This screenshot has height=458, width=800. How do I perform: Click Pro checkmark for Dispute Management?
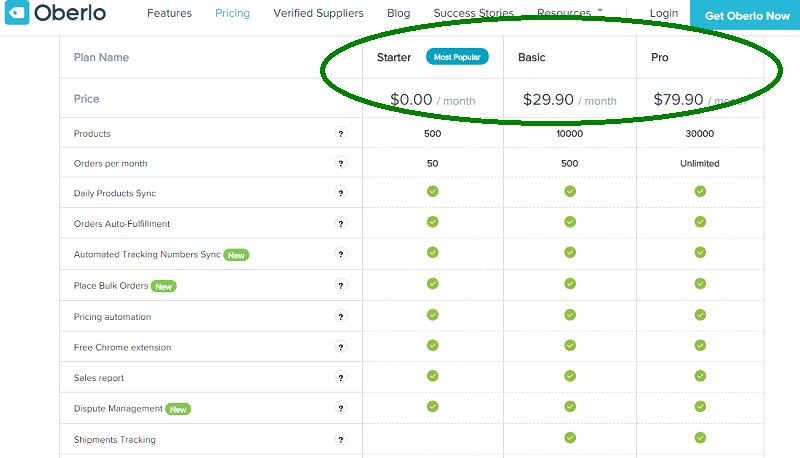pos(700,406)
